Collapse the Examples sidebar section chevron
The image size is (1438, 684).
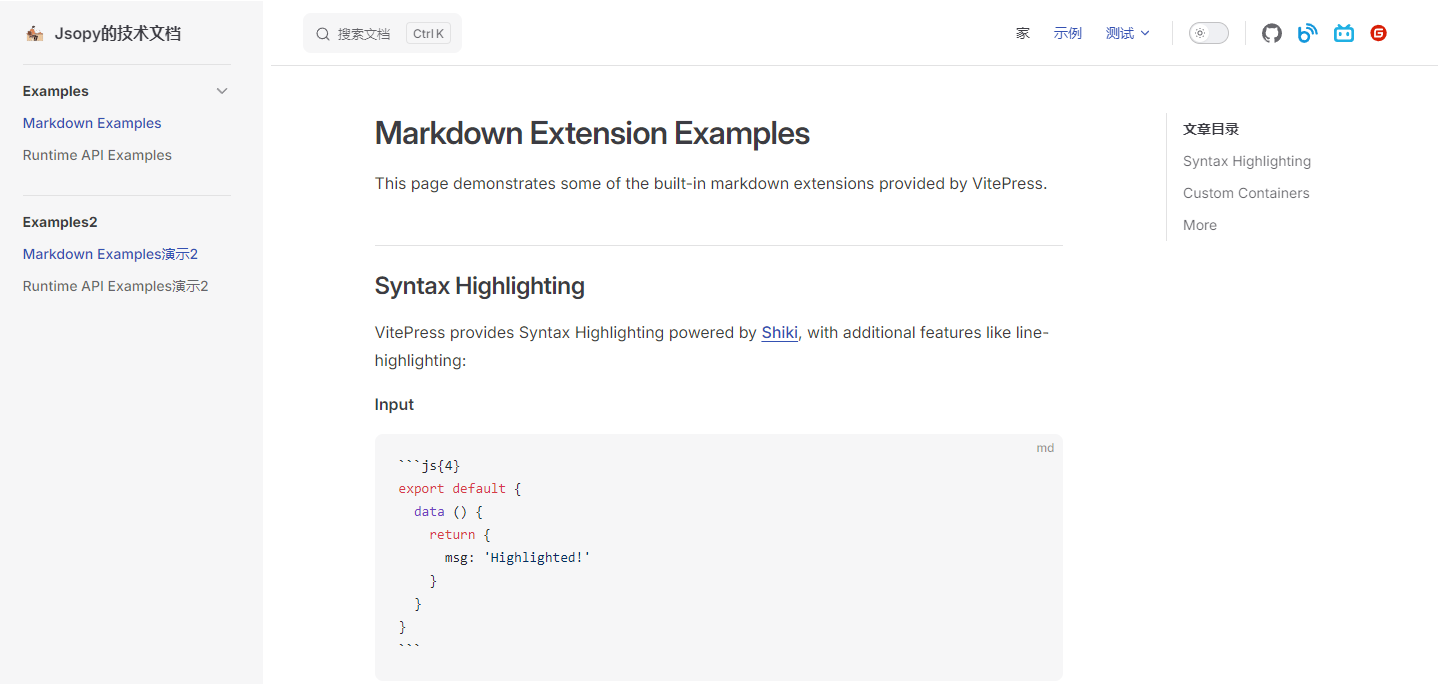(x=222, y=91)
